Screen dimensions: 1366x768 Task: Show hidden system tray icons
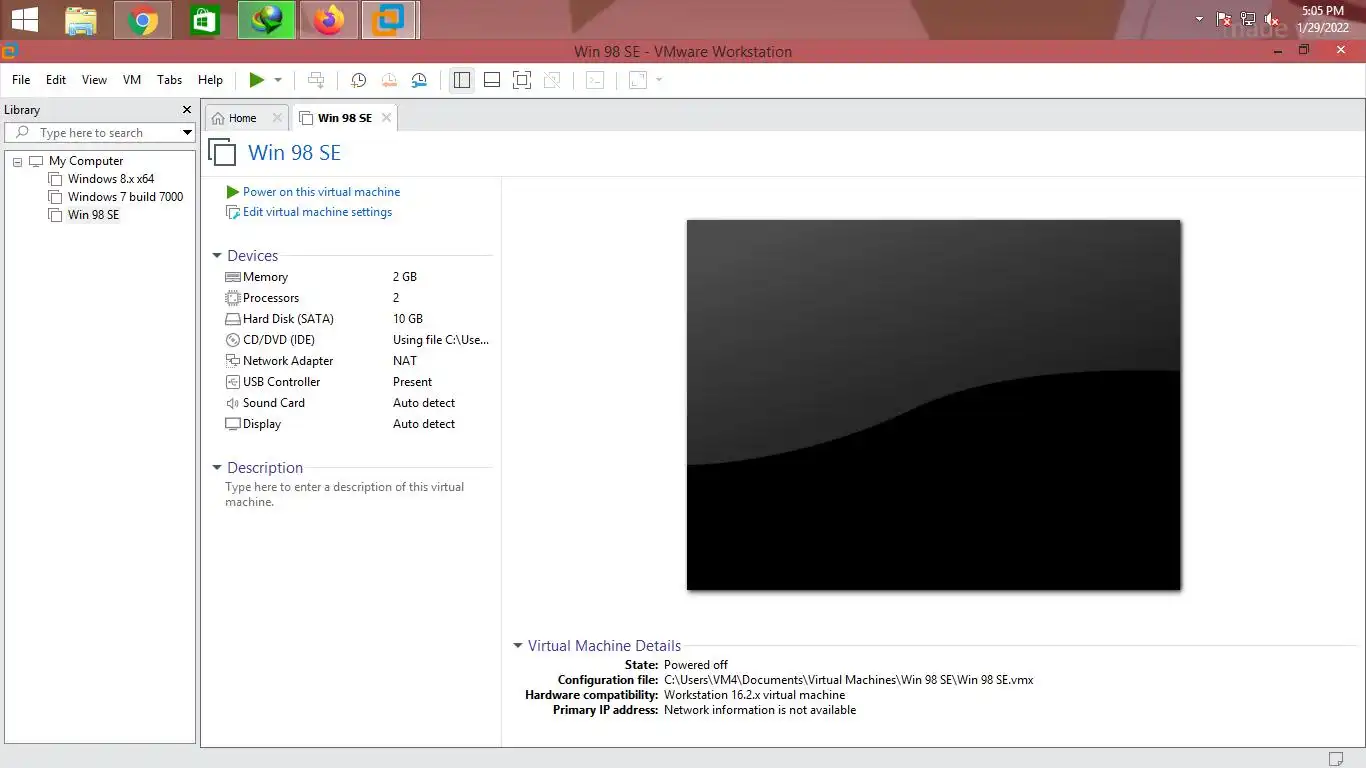coord(1200,19)
